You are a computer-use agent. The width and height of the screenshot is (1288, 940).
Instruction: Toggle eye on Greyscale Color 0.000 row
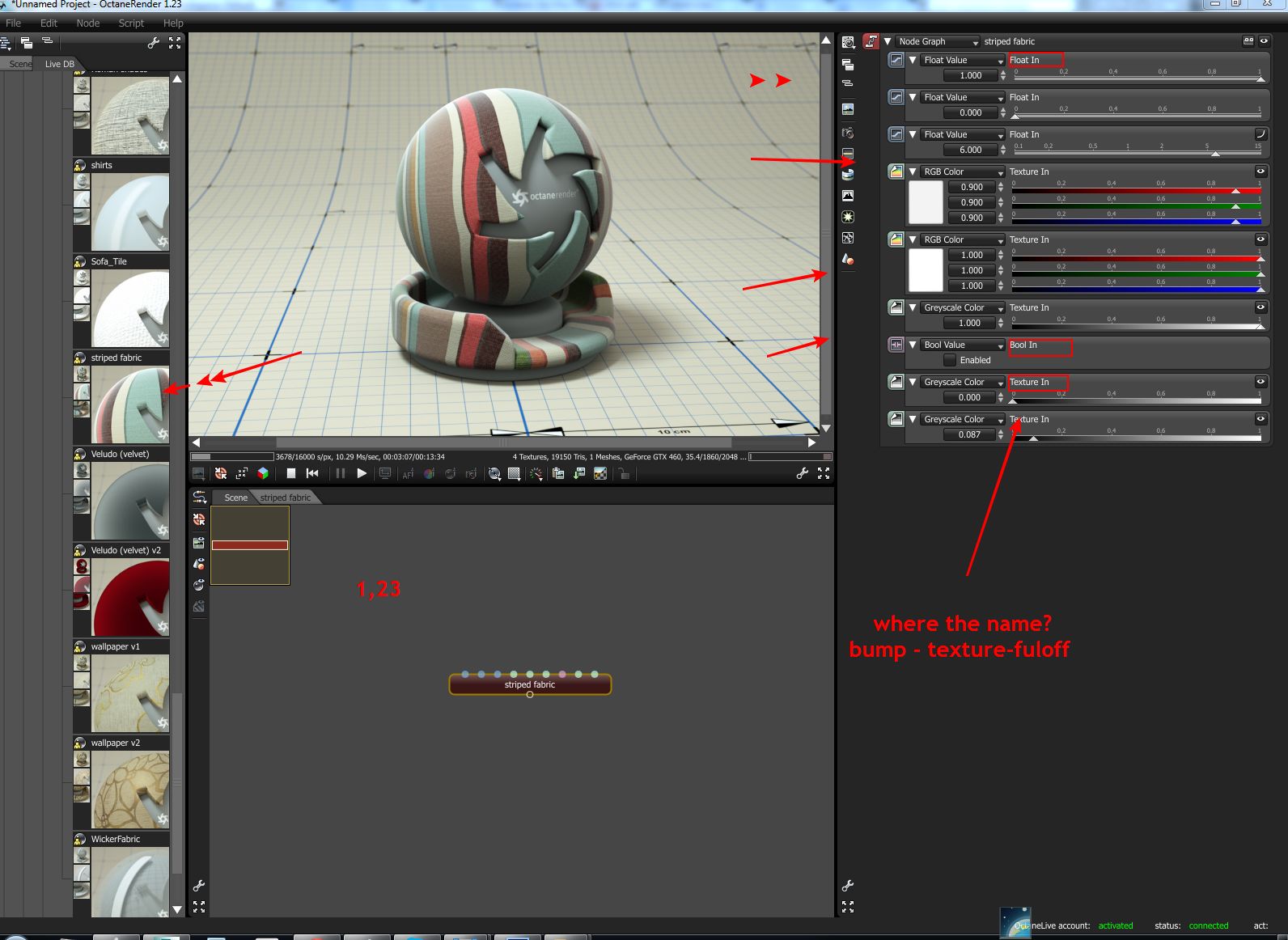(x=1260, y=382)
